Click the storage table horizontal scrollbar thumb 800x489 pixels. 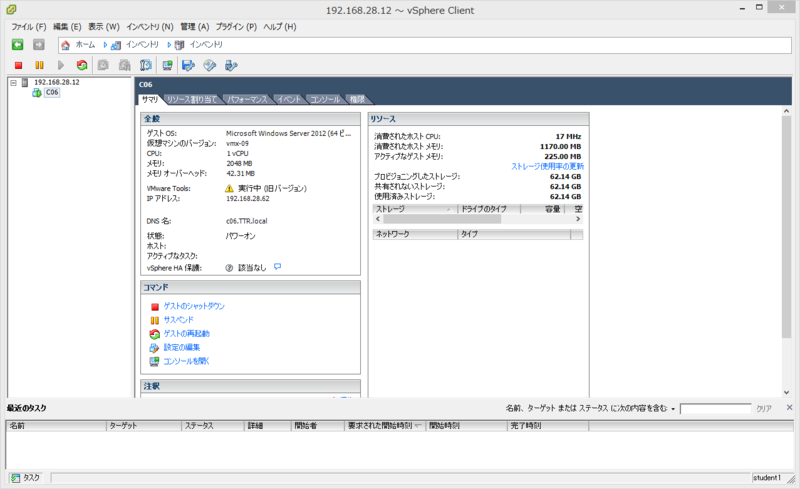pyautogui.click(x=442, y=219)
